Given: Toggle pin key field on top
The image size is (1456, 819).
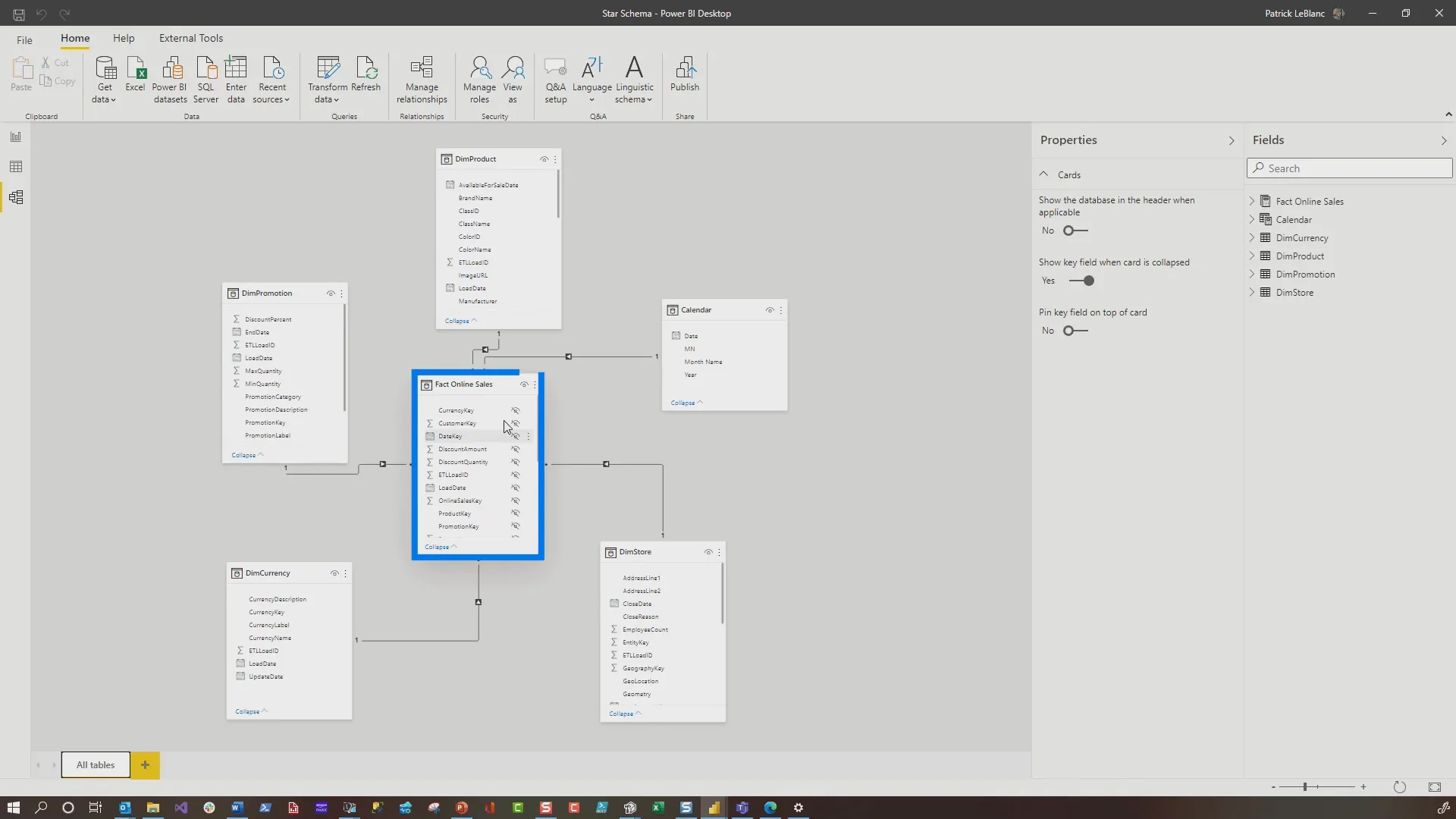Looking at the screenshot, I should 1075,331.
